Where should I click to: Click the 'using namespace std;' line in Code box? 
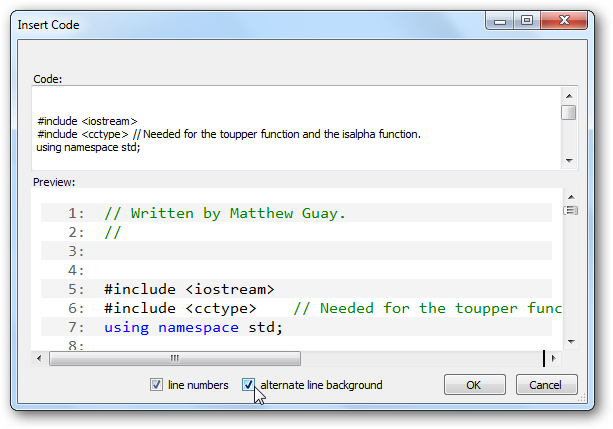click(88, 147)
